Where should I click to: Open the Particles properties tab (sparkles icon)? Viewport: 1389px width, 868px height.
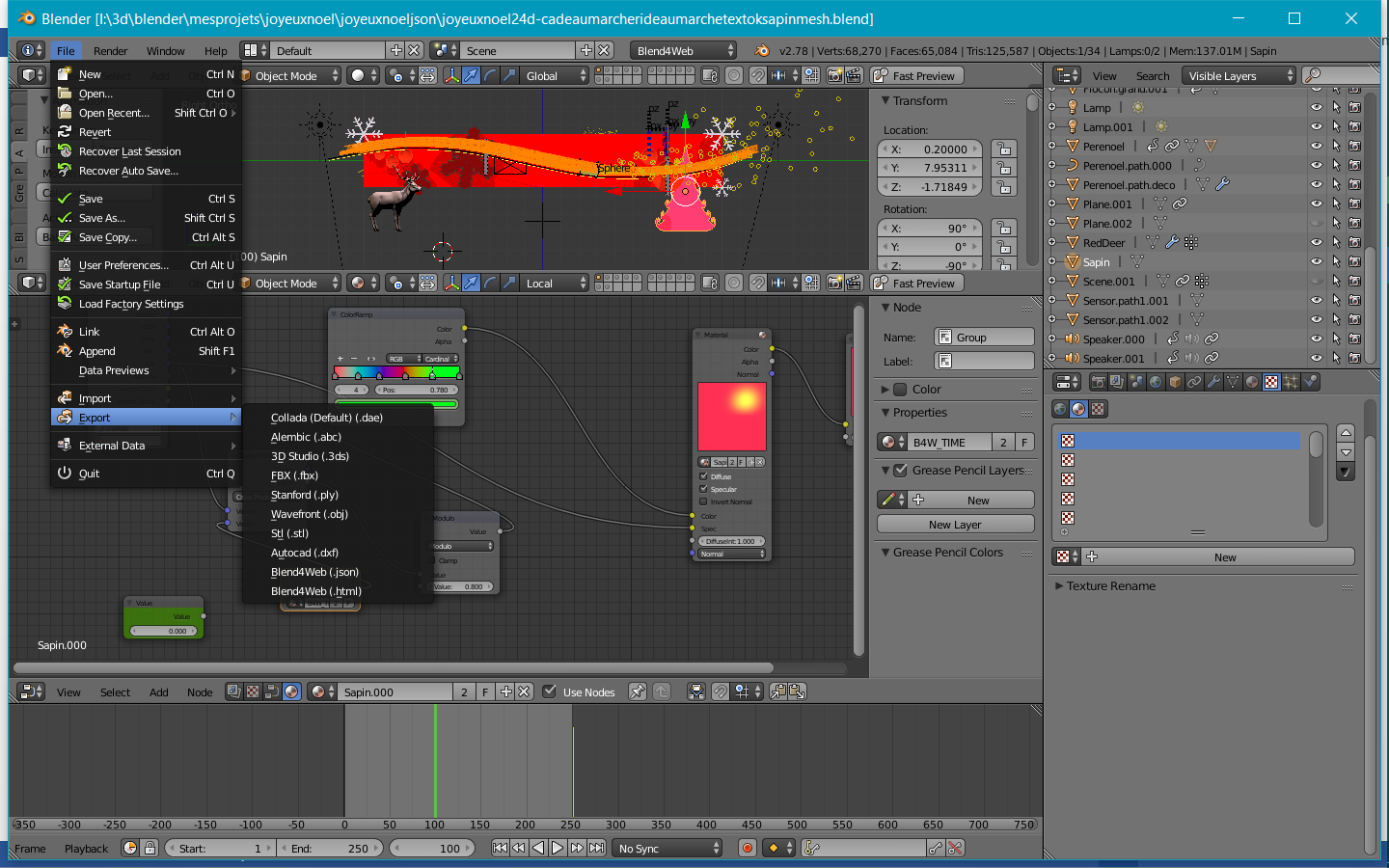(1291, 382)
